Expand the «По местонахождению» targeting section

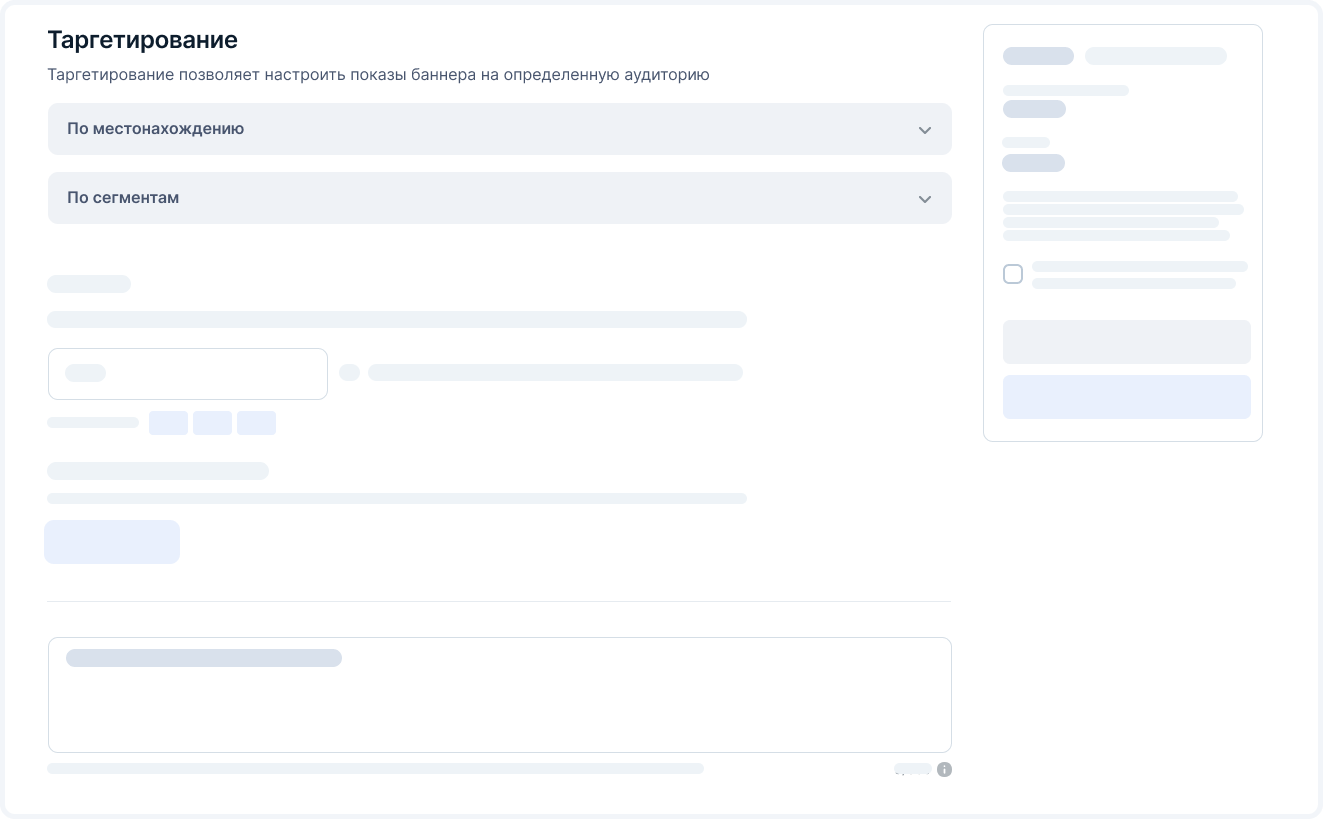[499, 129]
